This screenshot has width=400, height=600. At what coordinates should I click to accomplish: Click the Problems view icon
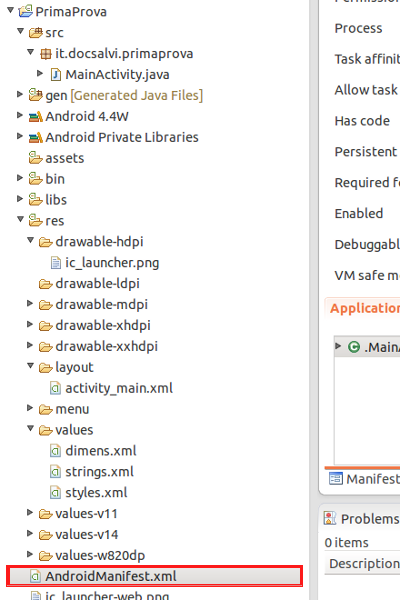click(x=330, y=518)
